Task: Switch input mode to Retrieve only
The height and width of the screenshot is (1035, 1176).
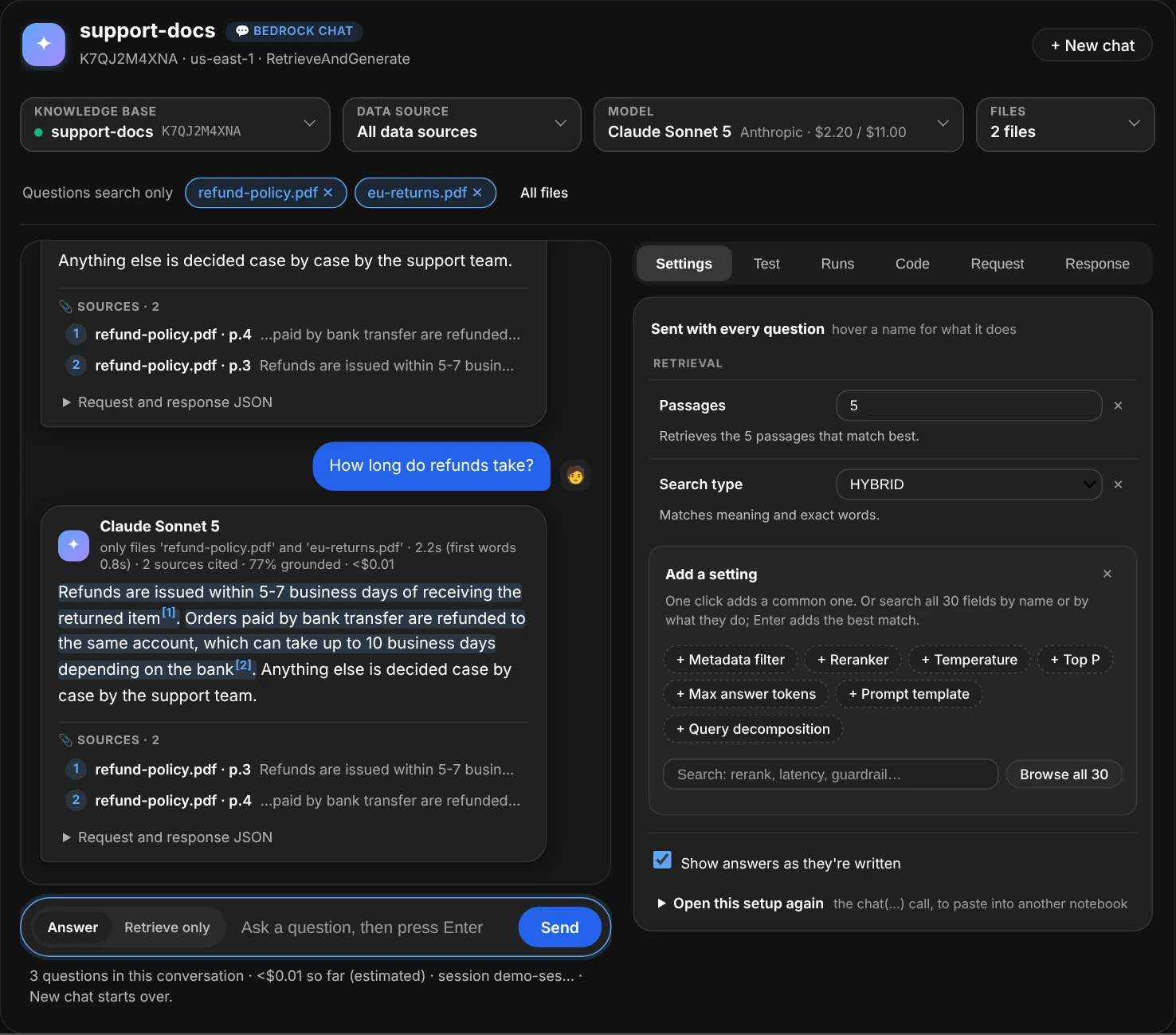Action: point(167,927)
